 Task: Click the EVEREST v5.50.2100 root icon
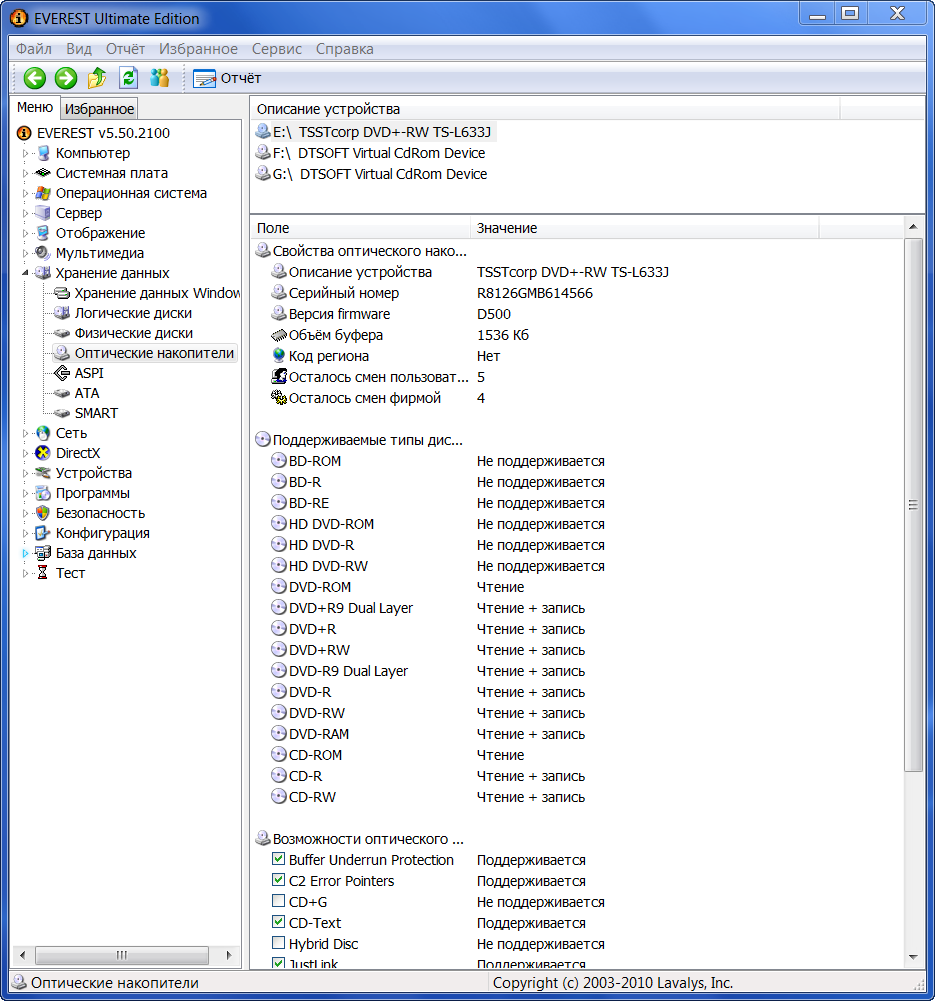(x=24, y=133)
